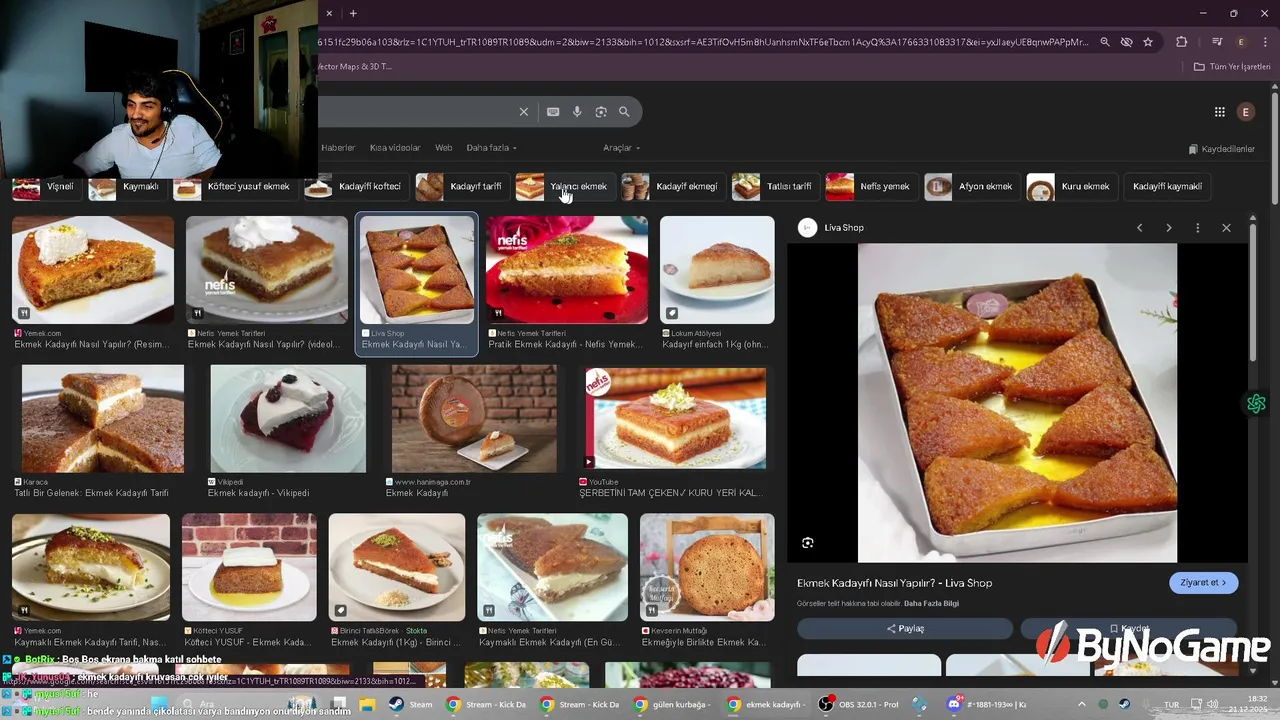
Task: Open Chrome's three-dot menu
Action: pos(1263,42)
